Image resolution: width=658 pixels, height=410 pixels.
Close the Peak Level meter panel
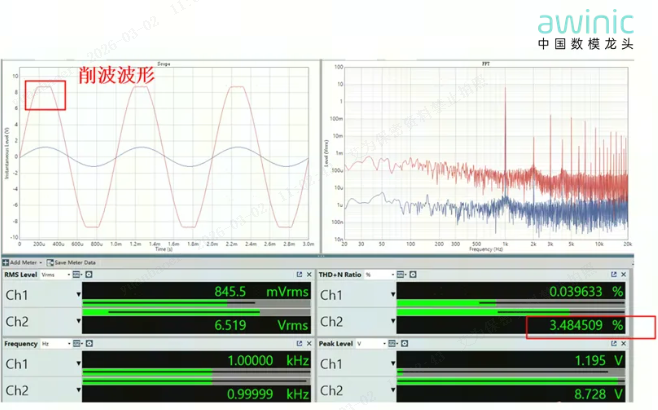[624, 344]
